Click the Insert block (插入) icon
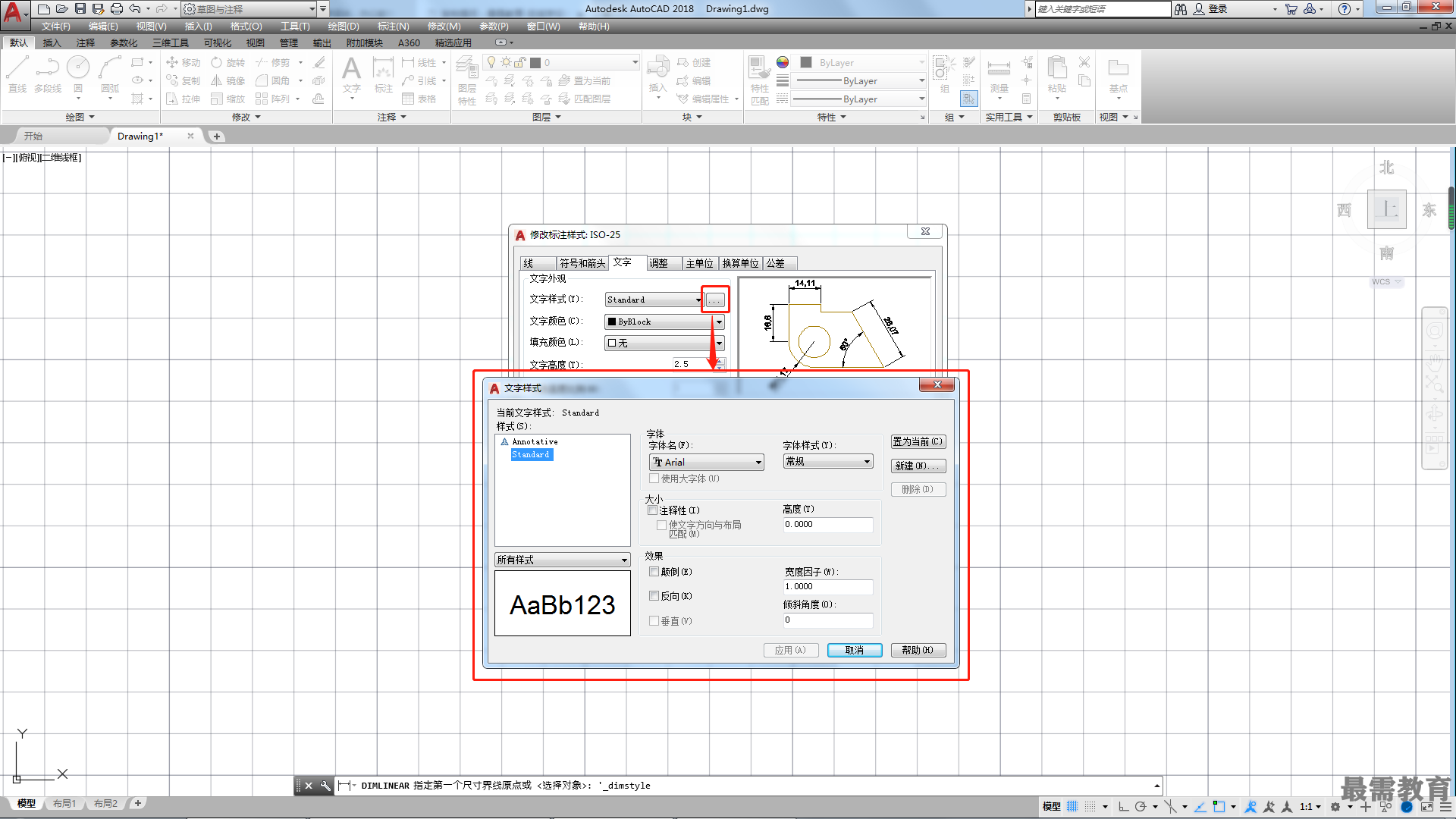 pos(657,74)
